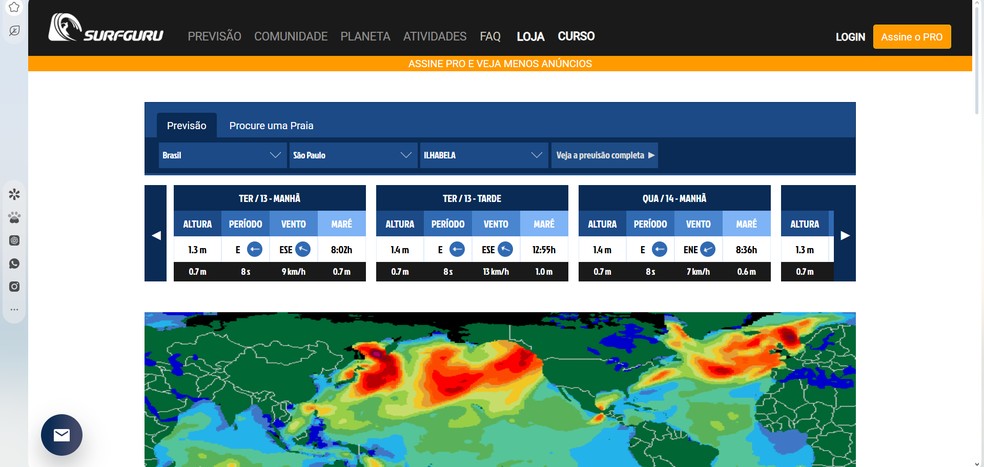Viewport: 984px width, 467px height.
Task: Go to the FAQ page
Action: coord(490,36)
